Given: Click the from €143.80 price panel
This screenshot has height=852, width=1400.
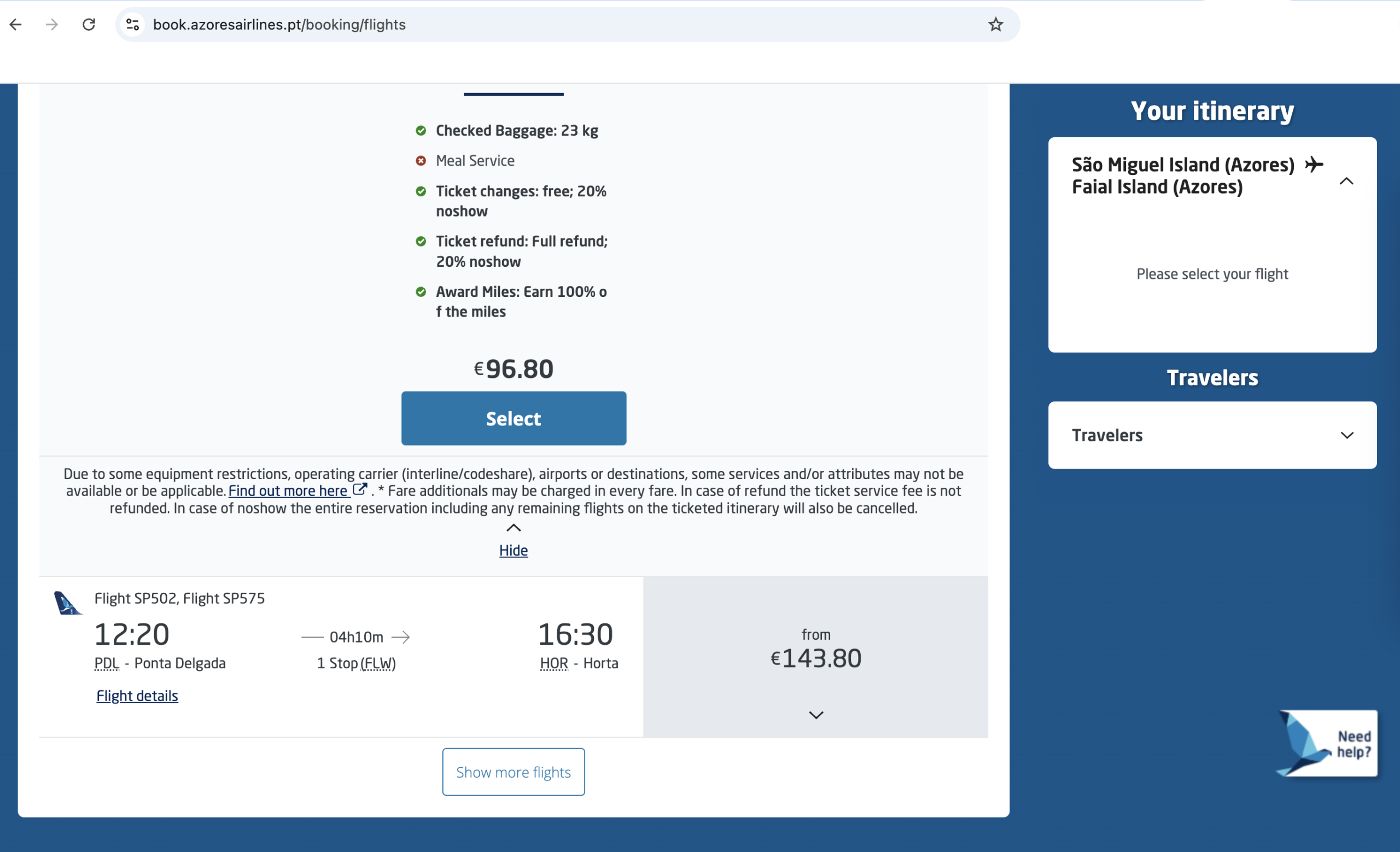Looking at the screenshot, I should pos(815,657).
